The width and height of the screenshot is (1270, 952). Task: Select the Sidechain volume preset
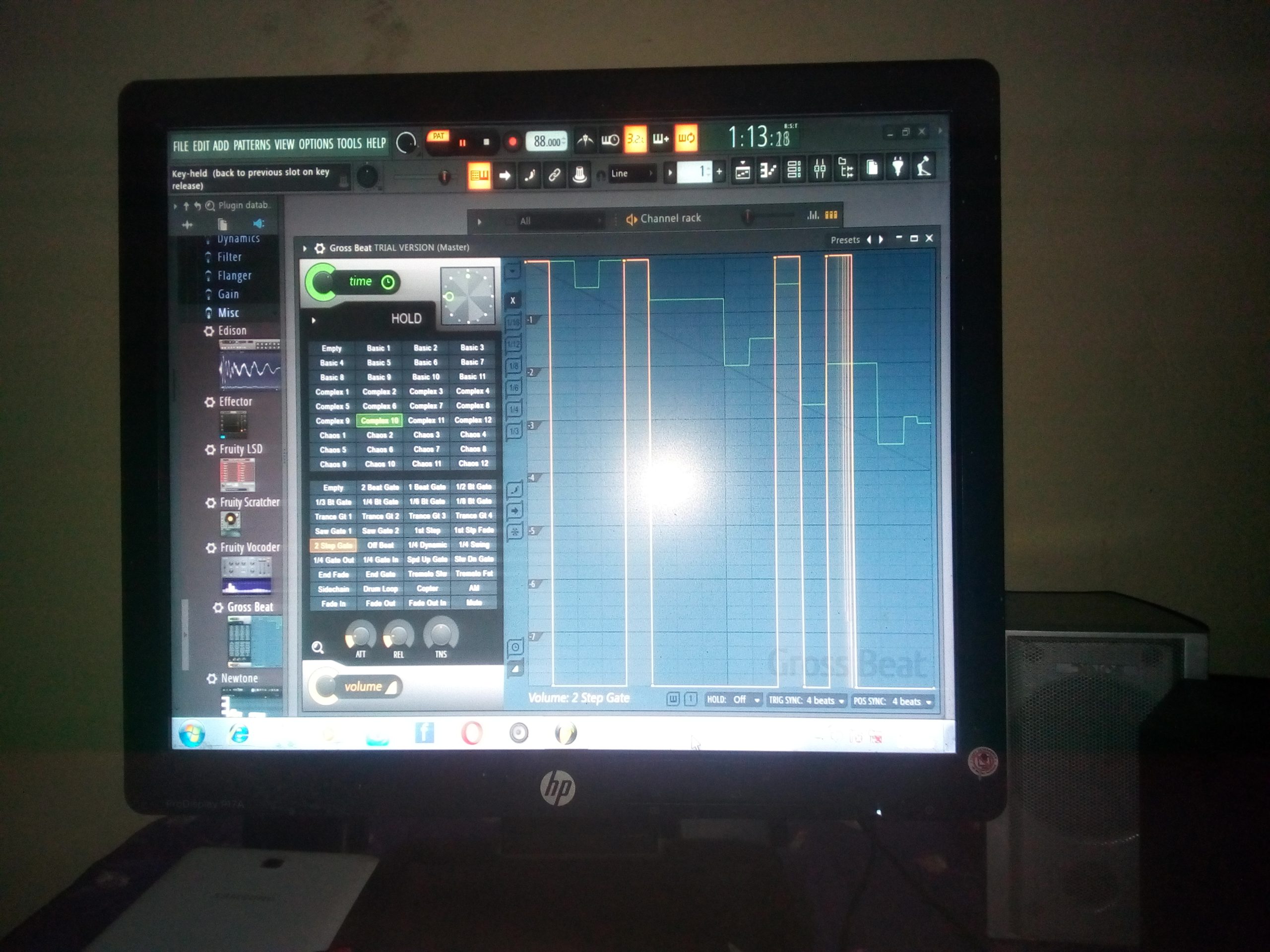click(x=333, y=589)
